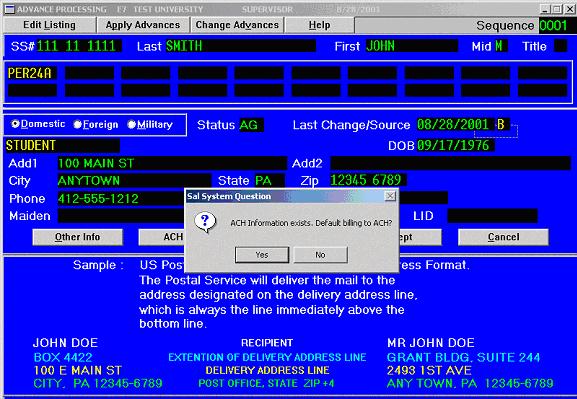
Task: Click the empty Title field
Action: [x=561, y=46]
